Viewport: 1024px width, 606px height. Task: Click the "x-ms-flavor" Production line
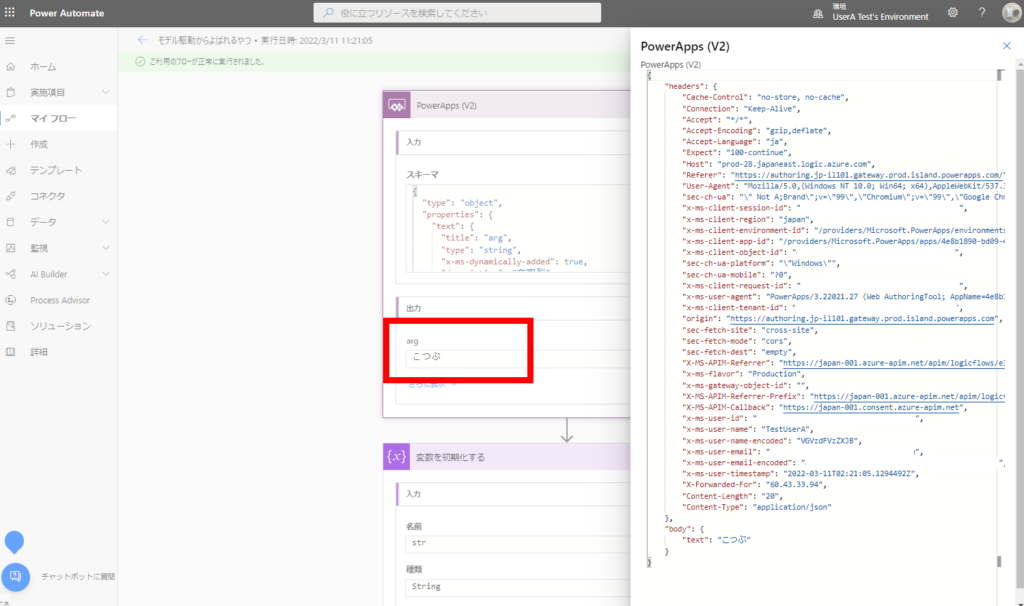(x=743, y=374)
